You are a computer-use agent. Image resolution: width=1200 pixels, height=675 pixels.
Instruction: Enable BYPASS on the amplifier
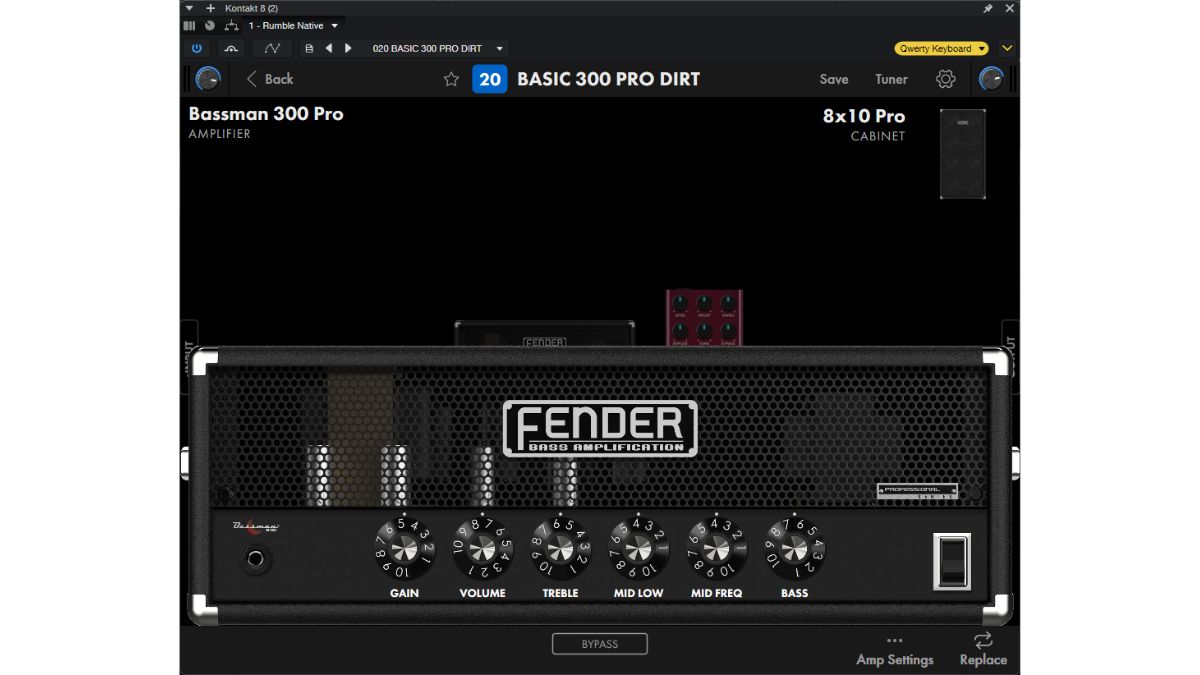tap(599, 643)
